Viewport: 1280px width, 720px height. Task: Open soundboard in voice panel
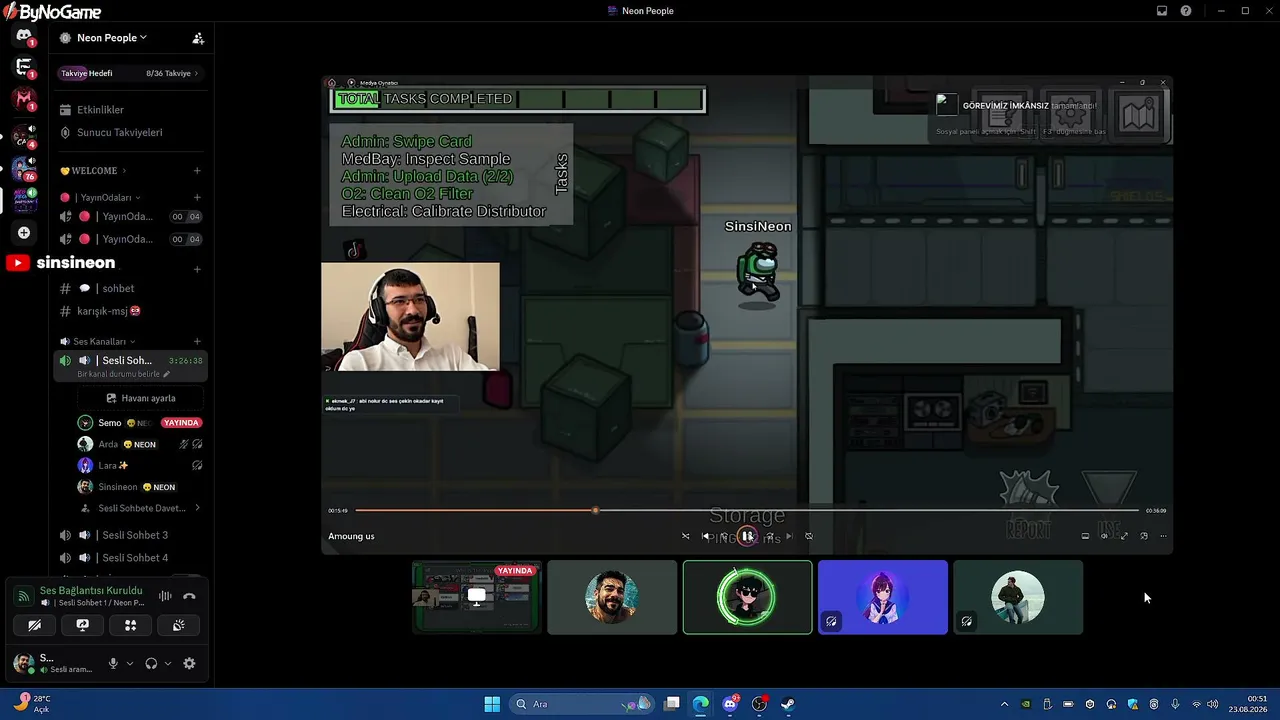[178, 625]
